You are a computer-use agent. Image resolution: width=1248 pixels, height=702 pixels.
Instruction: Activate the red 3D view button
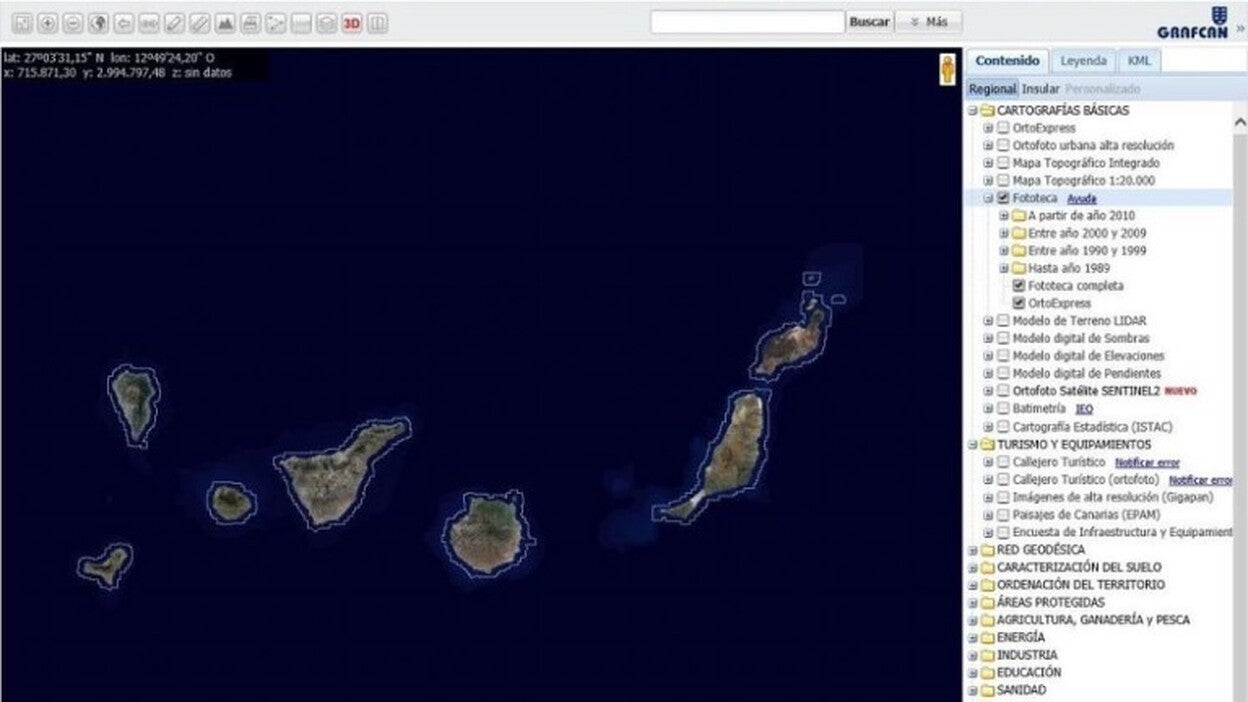coord(351,23)
